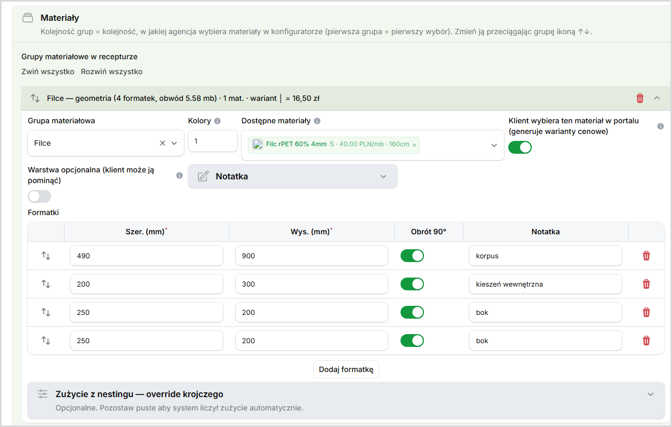Edit width field showing 200 in kieszeń row

pyautogui.click(x=147, y=284)
